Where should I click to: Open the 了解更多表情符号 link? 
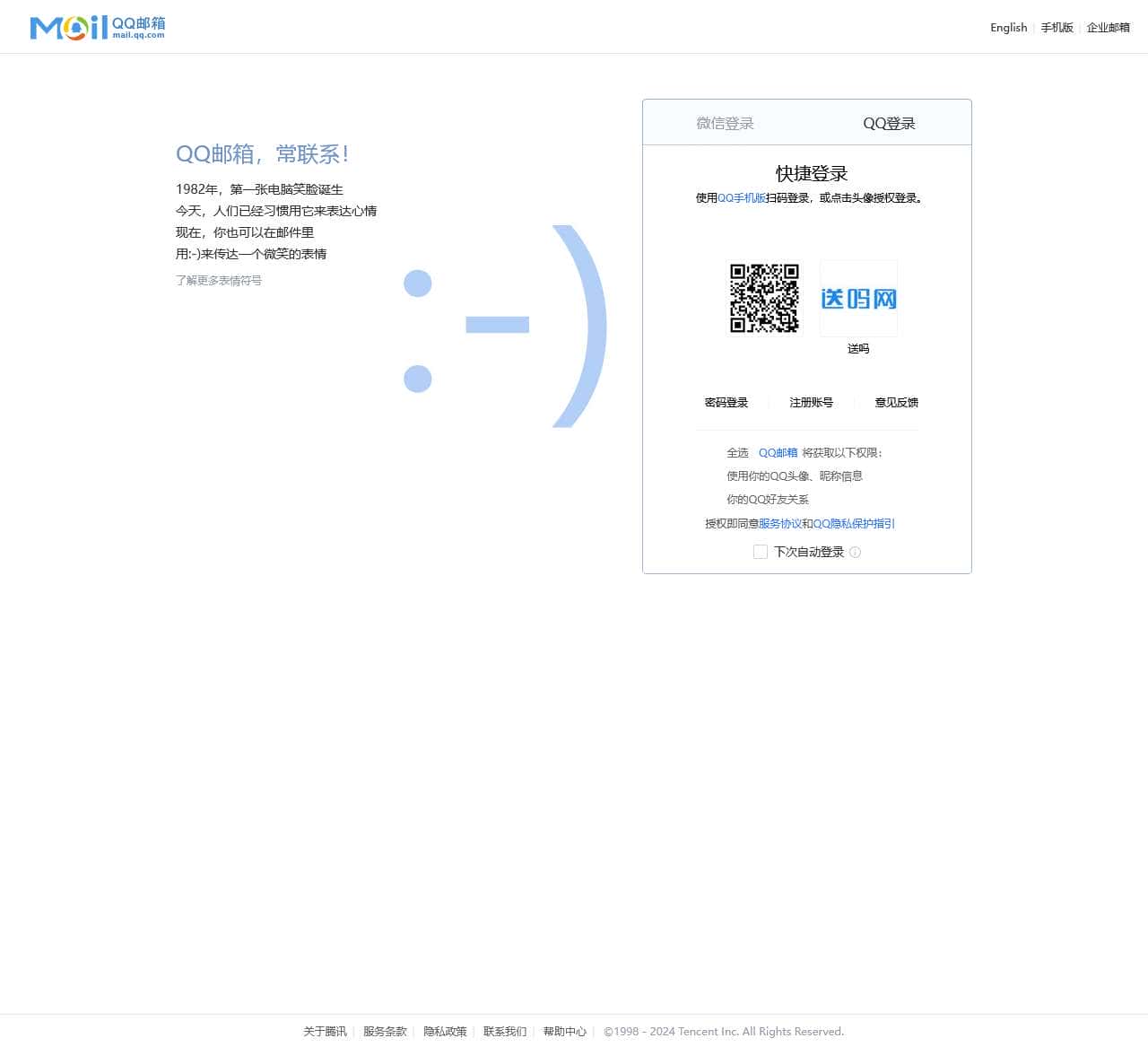pyautogui.click(x=219, y=280)
